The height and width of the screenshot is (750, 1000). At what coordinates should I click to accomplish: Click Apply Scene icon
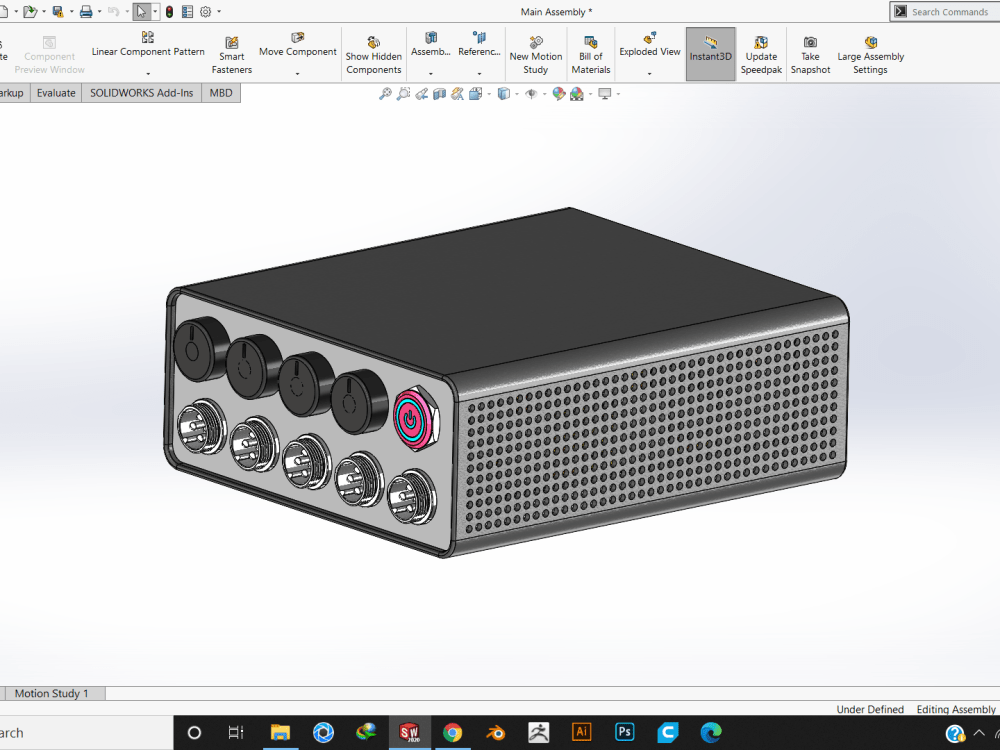pos(577,94)
